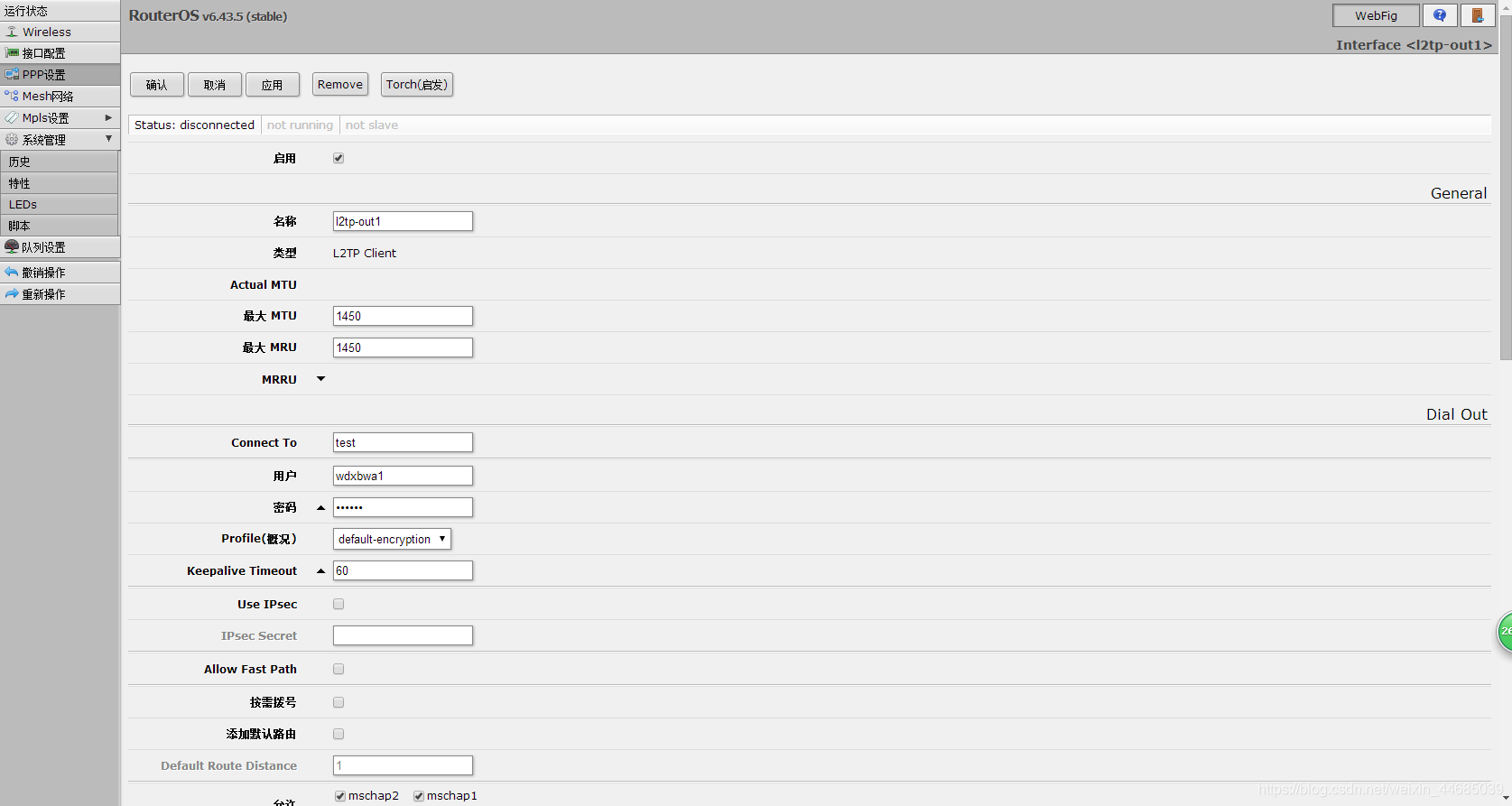The width and height of the screenshot is (1512, 806).
Task: Click the 密码 password input field
Action: 403,507
